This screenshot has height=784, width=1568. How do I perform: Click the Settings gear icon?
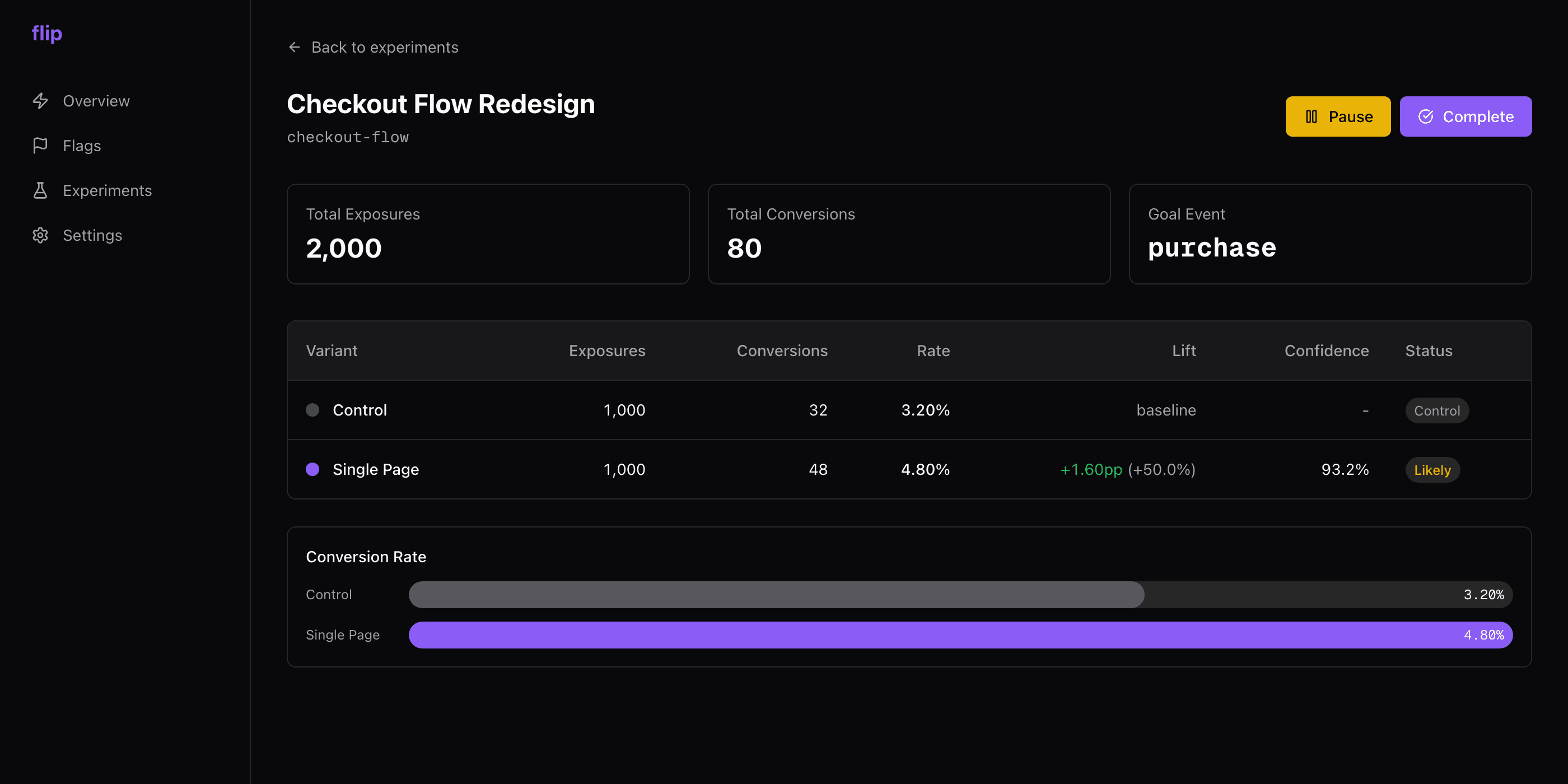(40, 236)
